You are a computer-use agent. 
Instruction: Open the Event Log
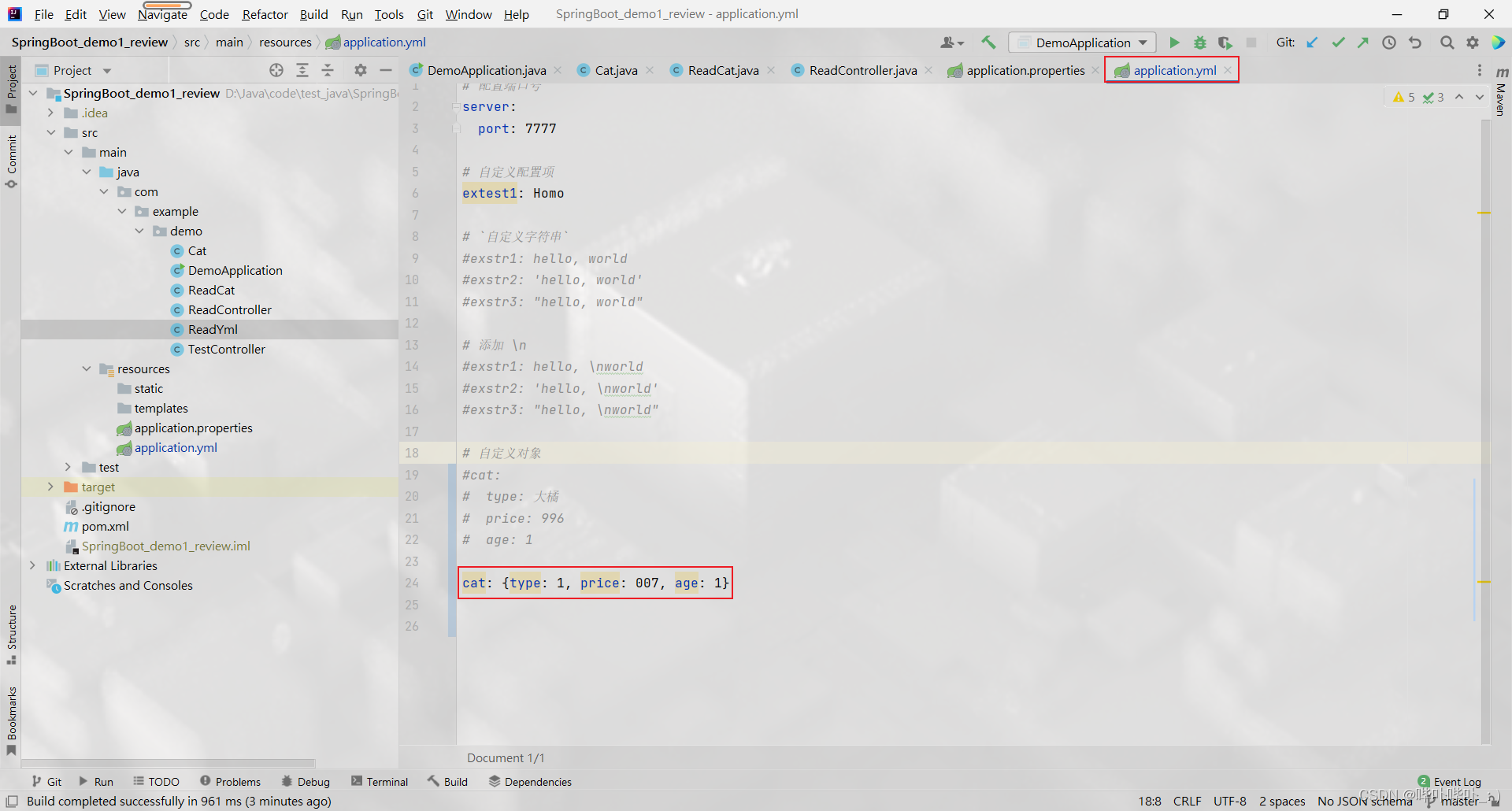pyautogui.click(x=1449, y=782)
